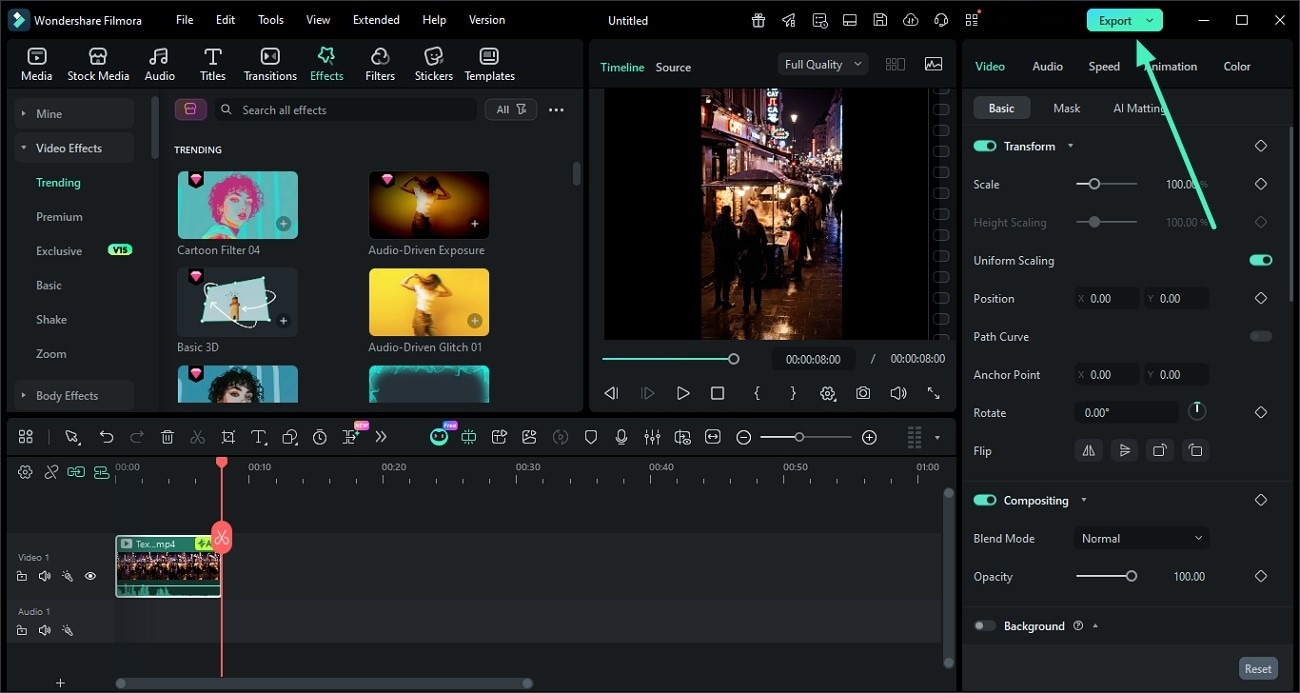
Task: Open the Stickers panel
Action: 433,64
